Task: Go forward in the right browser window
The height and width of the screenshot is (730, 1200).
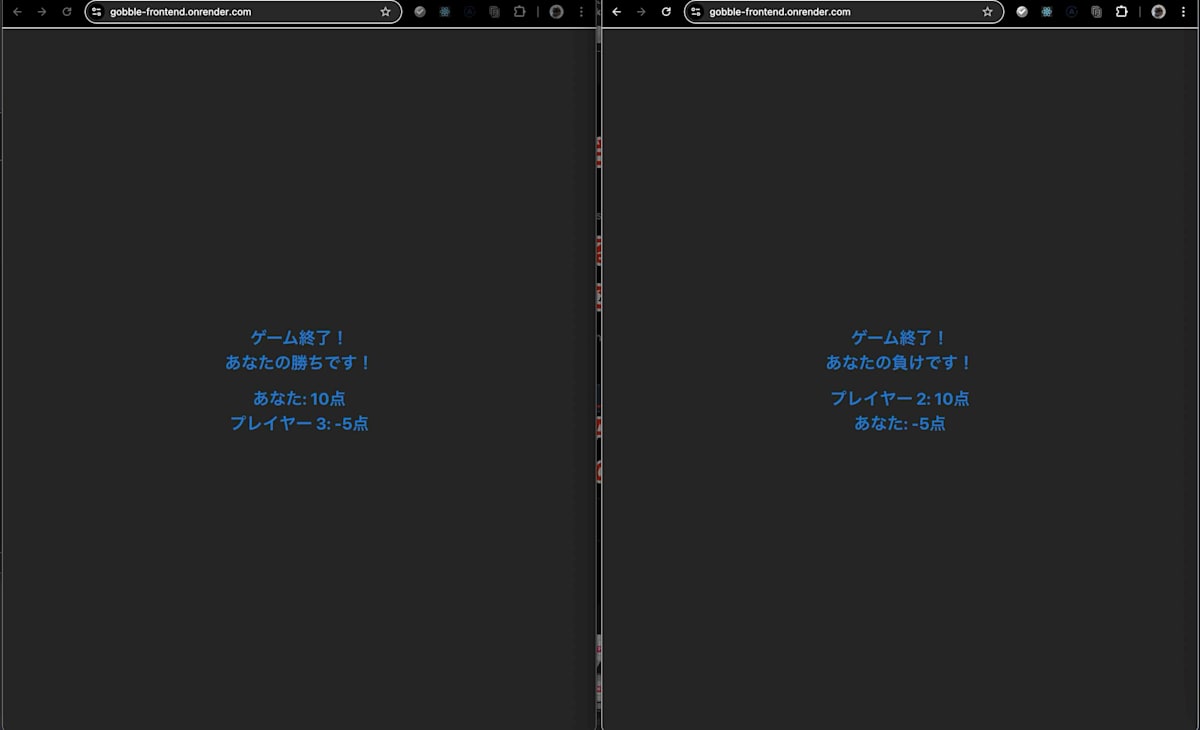Action: pos(641,12)
